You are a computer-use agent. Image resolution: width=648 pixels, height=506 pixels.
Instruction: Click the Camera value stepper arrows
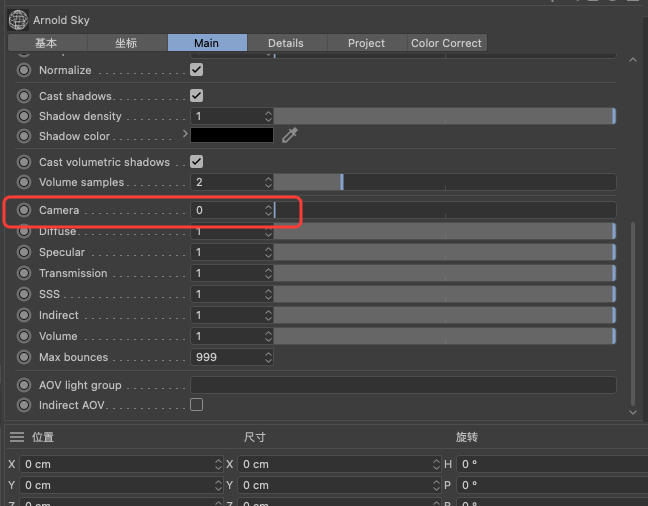269,210
